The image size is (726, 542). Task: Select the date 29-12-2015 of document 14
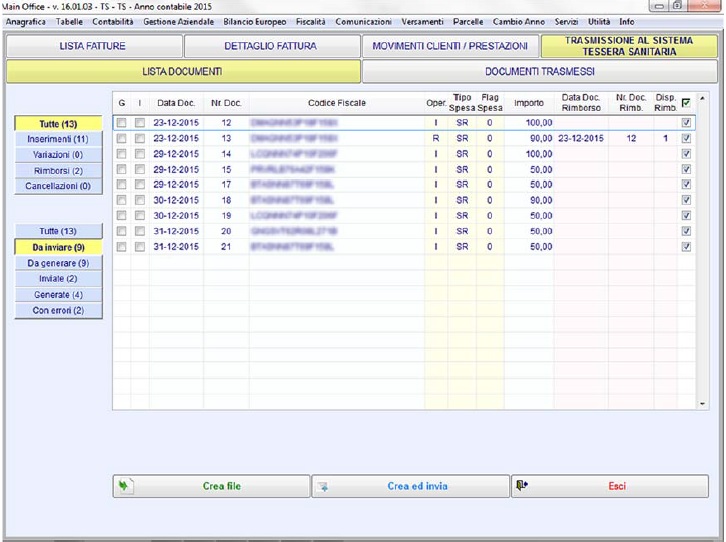(176, 154)
